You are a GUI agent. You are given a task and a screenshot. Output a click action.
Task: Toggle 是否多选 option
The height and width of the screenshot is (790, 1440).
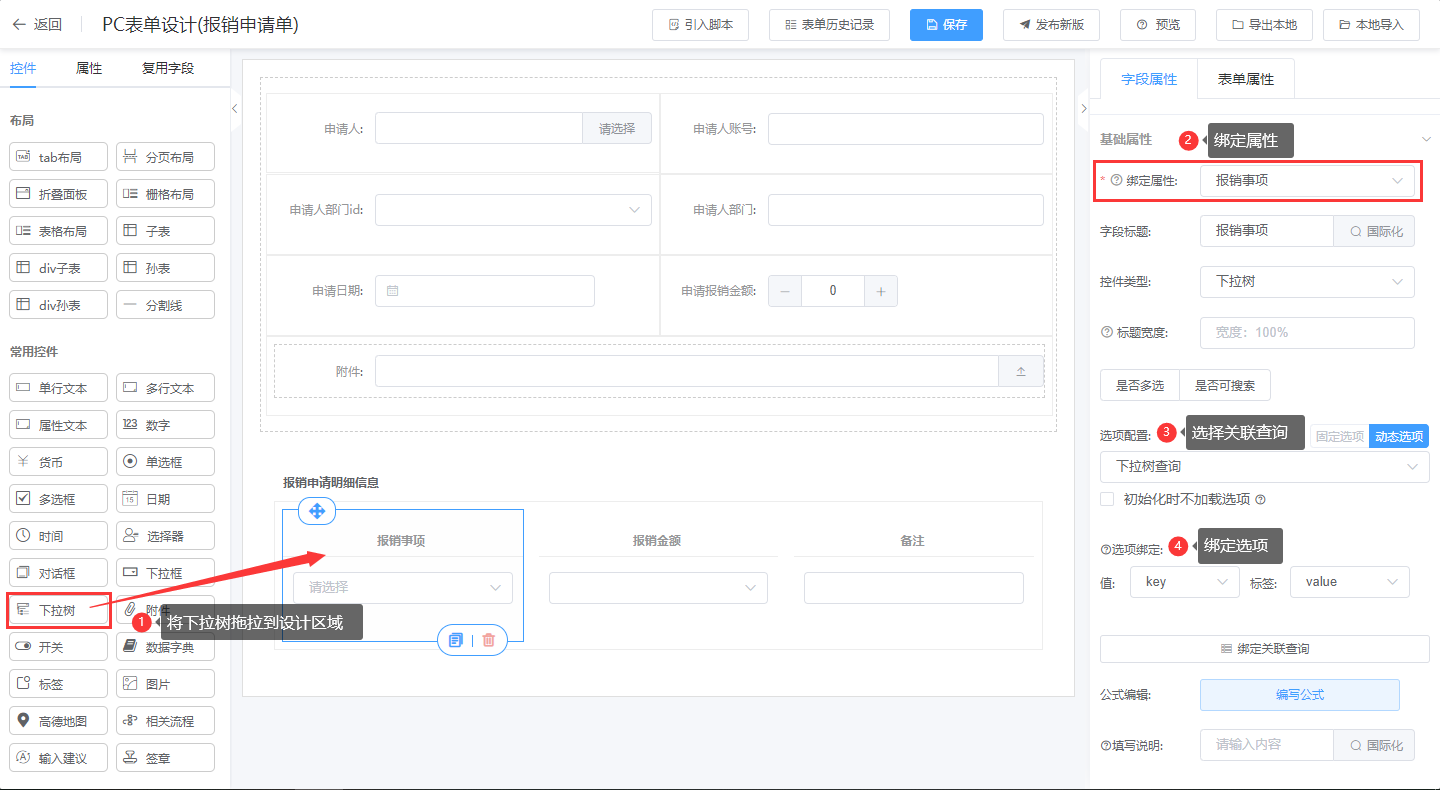click(x=1140, y=385)
